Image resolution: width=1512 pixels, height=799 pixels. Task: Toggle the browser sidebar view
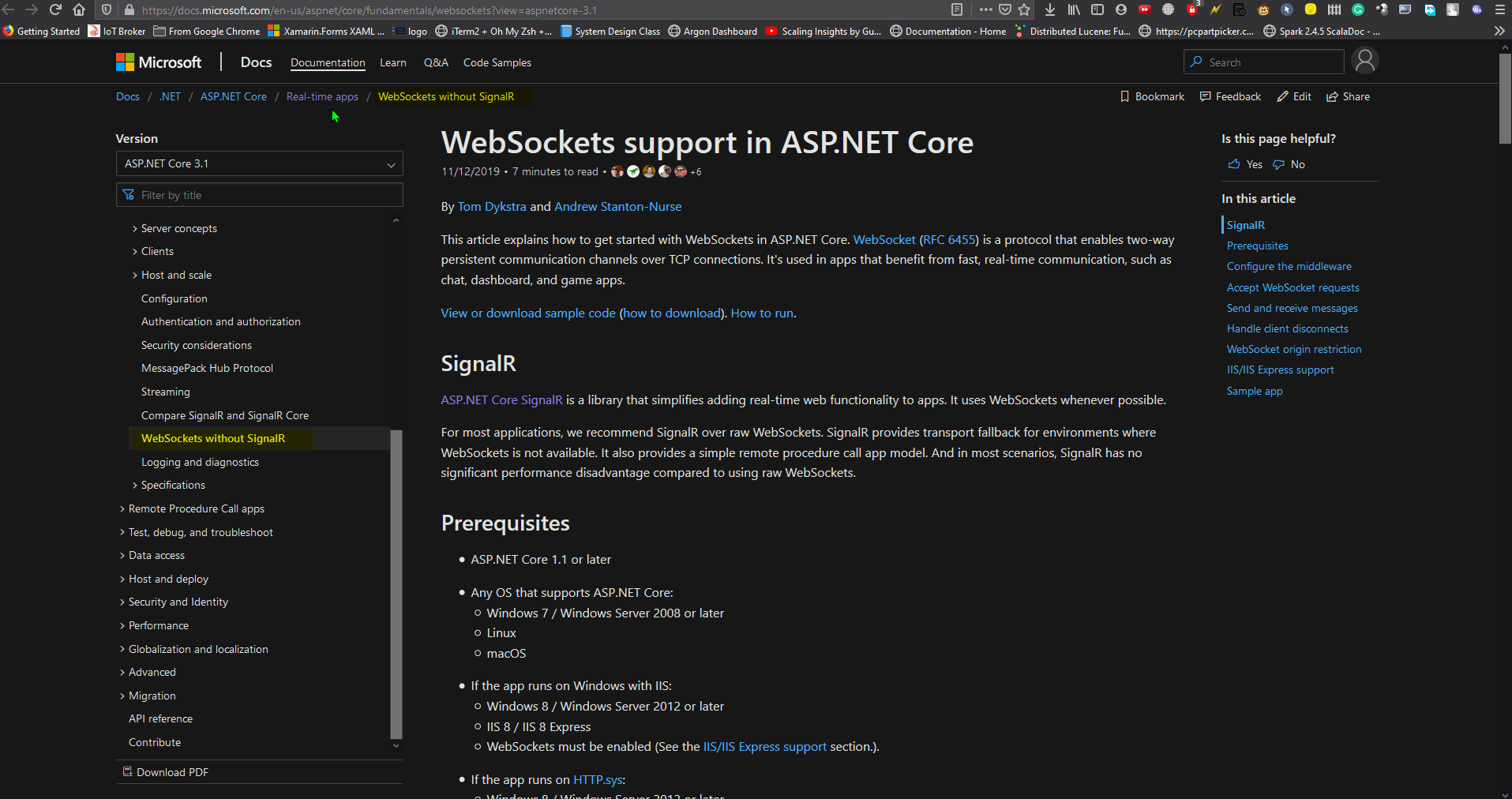(x=1097, y=9)
